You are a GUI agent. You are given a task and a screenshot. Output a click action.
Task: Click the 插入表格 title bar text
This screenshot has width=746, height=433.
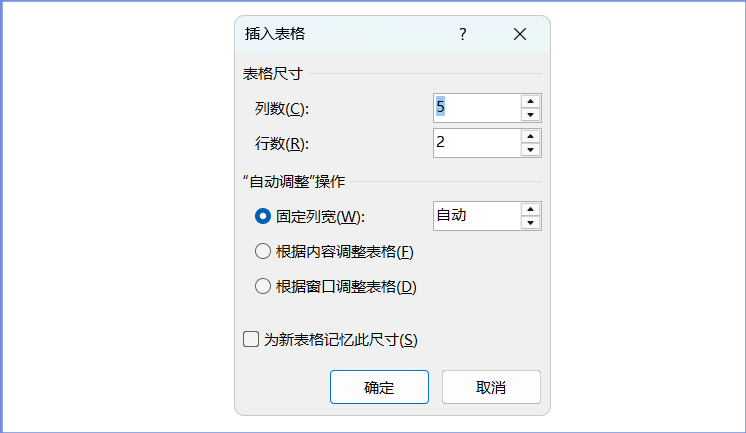click(x=275, y=34)
